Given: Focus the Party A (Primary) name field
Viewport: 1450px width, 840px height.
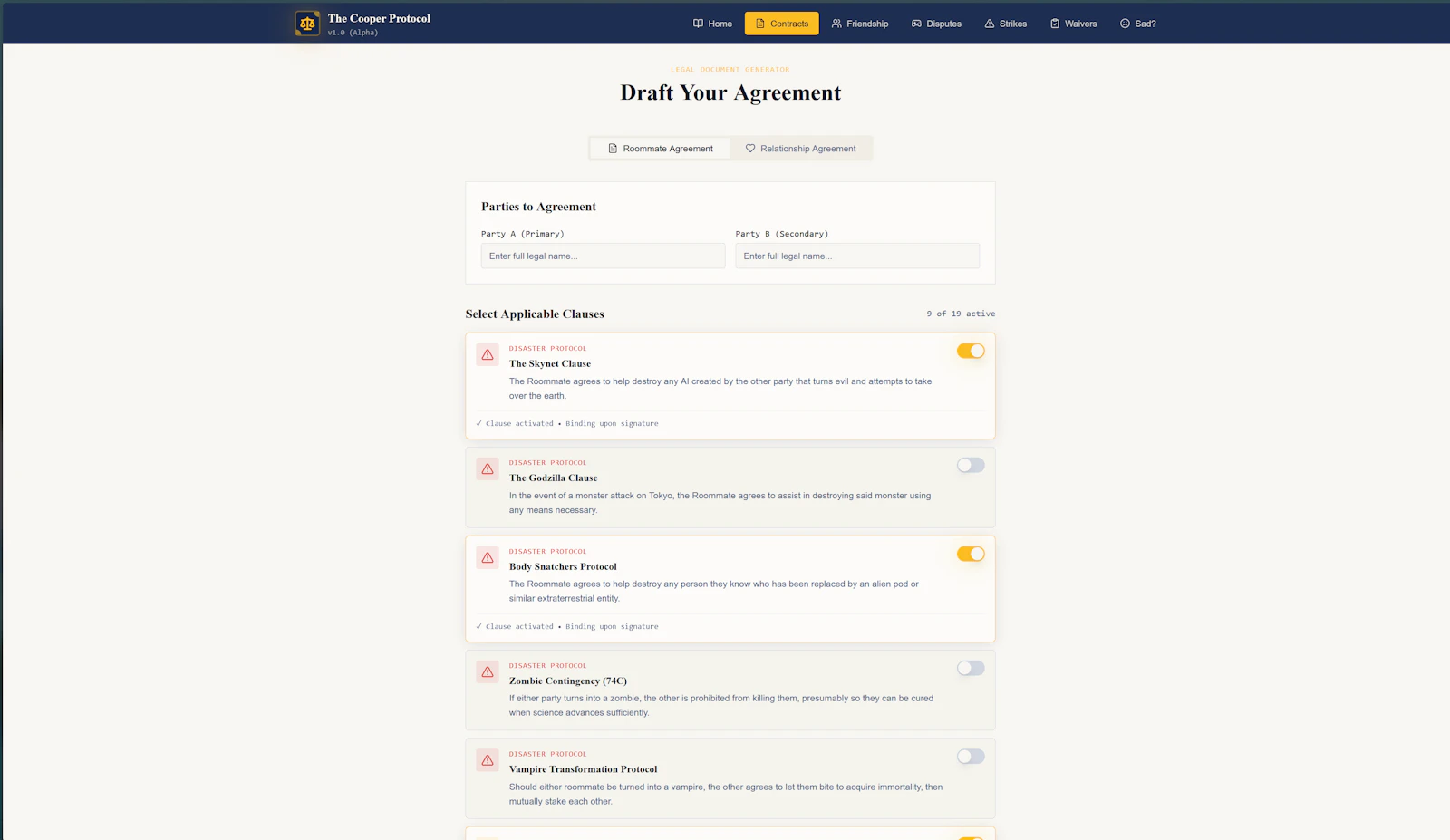Looking at the screenshot, I should point(603,256).
